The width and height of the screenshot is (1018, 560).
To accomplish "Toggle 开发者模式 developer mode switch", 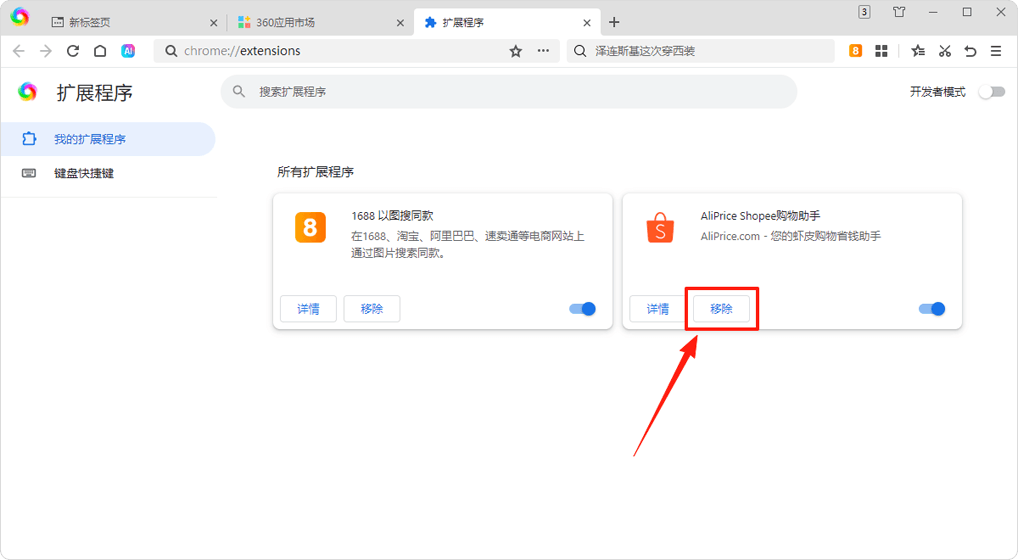I will pos(990,92).
